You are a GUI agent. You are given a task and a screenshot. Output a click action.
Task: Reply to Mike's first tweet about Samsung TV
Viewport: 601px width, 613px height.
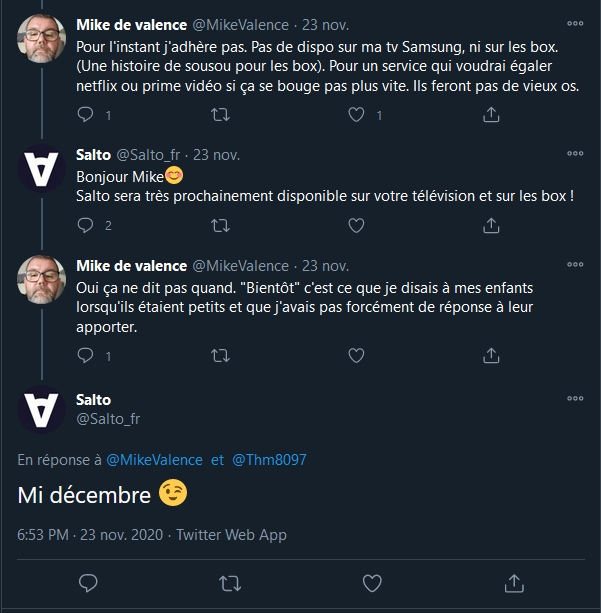pos(86,115)
